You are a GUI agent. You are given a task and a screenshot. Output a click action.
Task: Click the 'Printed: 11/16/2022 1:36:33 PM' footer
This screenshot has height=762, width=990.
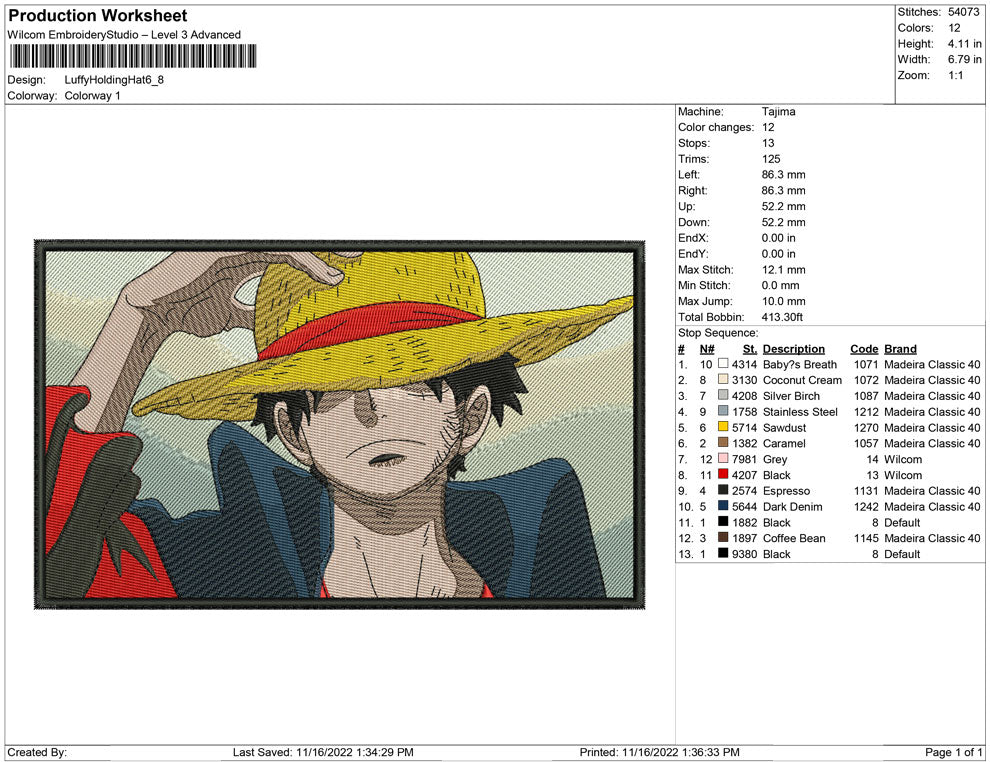(x=660, y=752)
